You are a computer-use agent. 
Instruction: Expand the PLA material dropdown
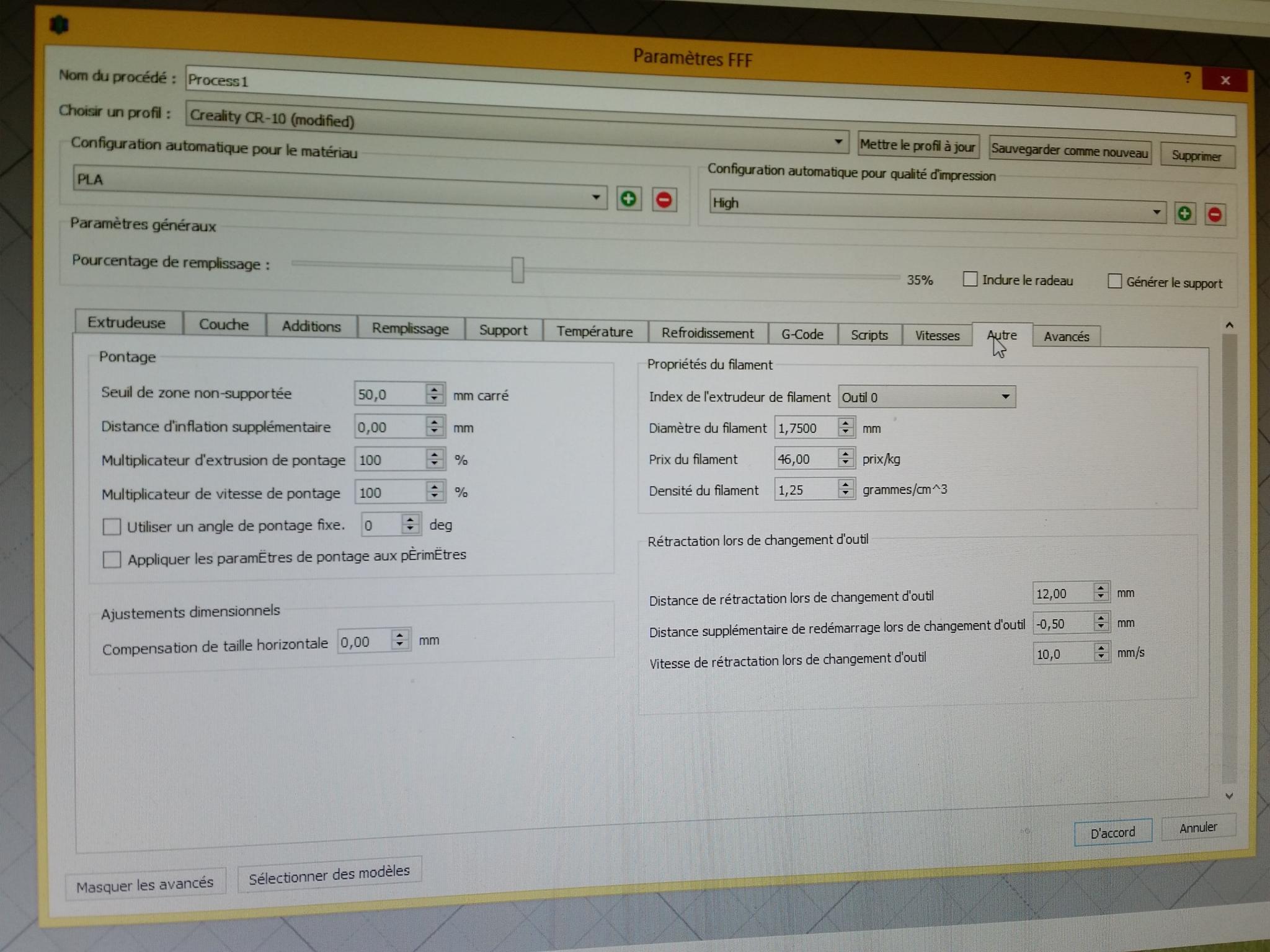pos(595,198)
